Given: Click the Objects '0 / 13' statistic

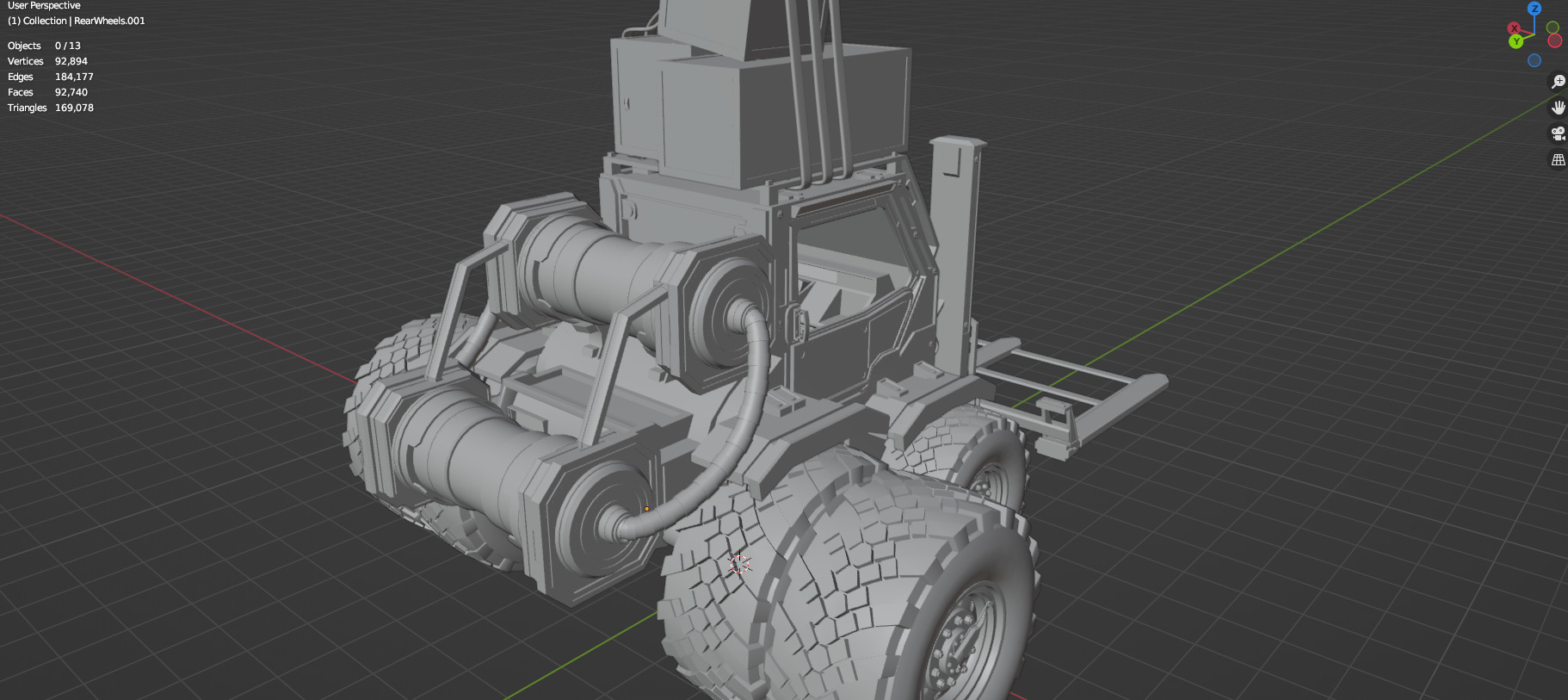Looking at the screenshot, I should click(x=68, y=46).
